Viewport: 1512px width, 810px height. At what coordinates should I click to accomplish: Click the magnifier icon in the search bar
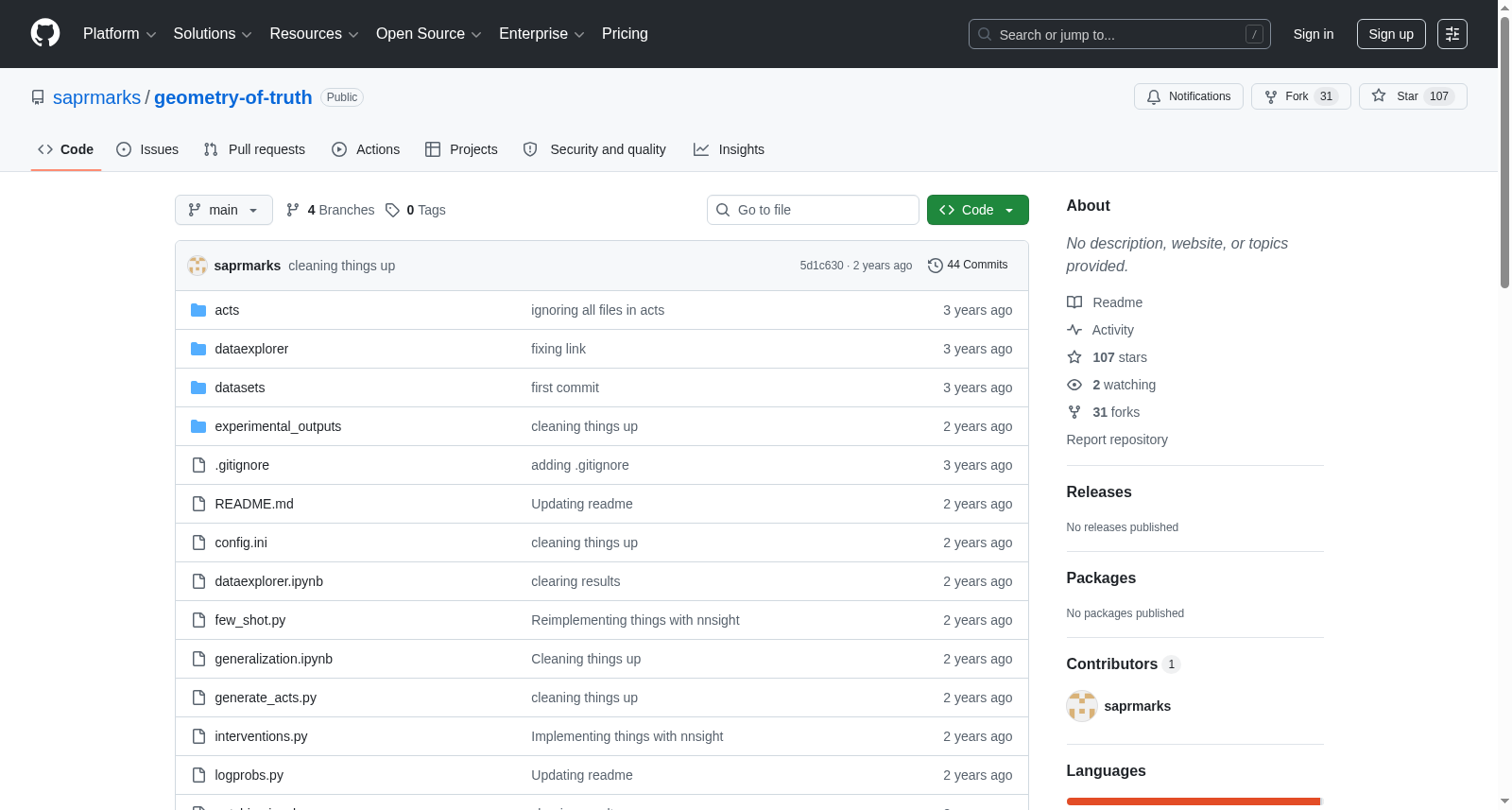pos(985,34)
